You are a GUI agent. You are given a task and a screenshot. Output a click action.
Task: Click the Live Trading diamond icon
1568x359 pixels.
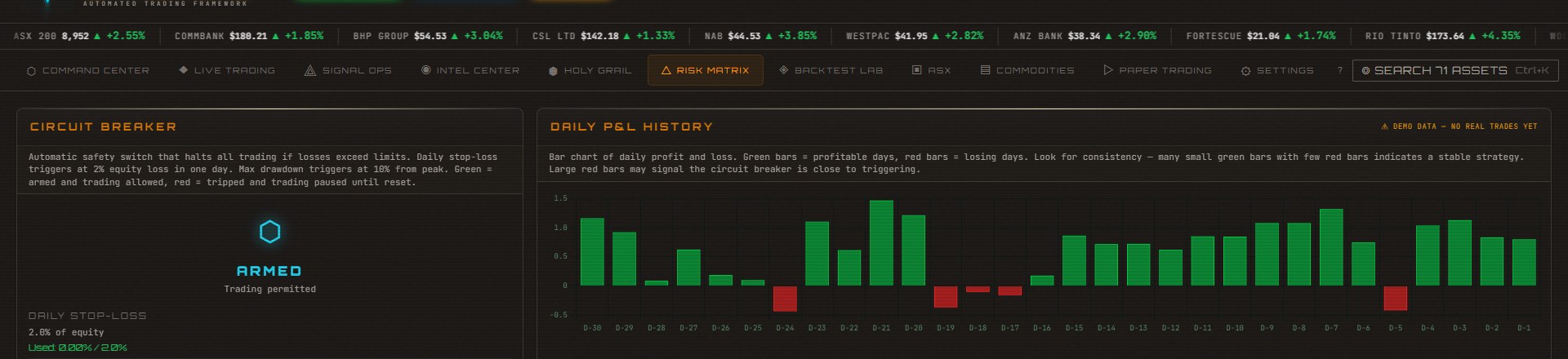pyautogui.click(x=184, y=70)
